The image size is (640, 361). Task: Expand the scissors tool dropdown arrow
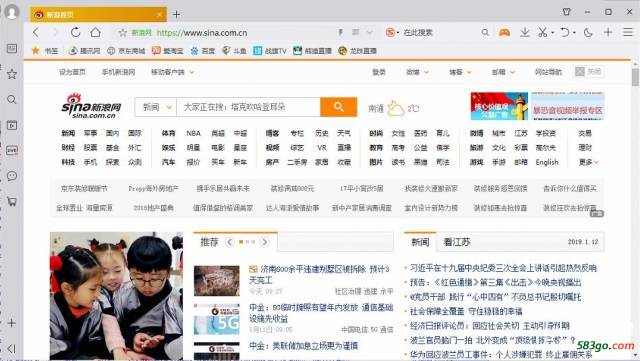552,33
